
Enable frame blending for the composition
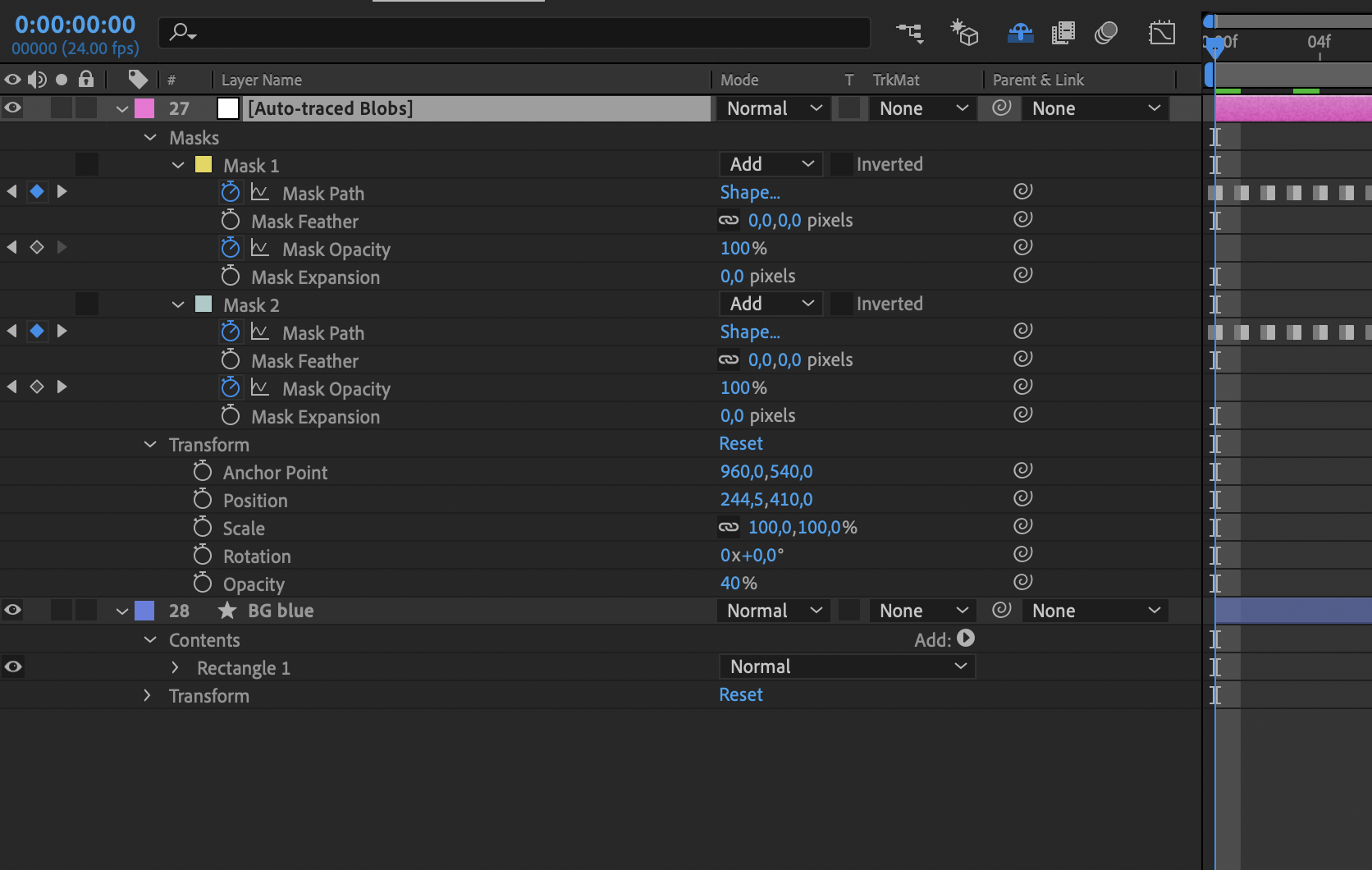coord(1063,33)
